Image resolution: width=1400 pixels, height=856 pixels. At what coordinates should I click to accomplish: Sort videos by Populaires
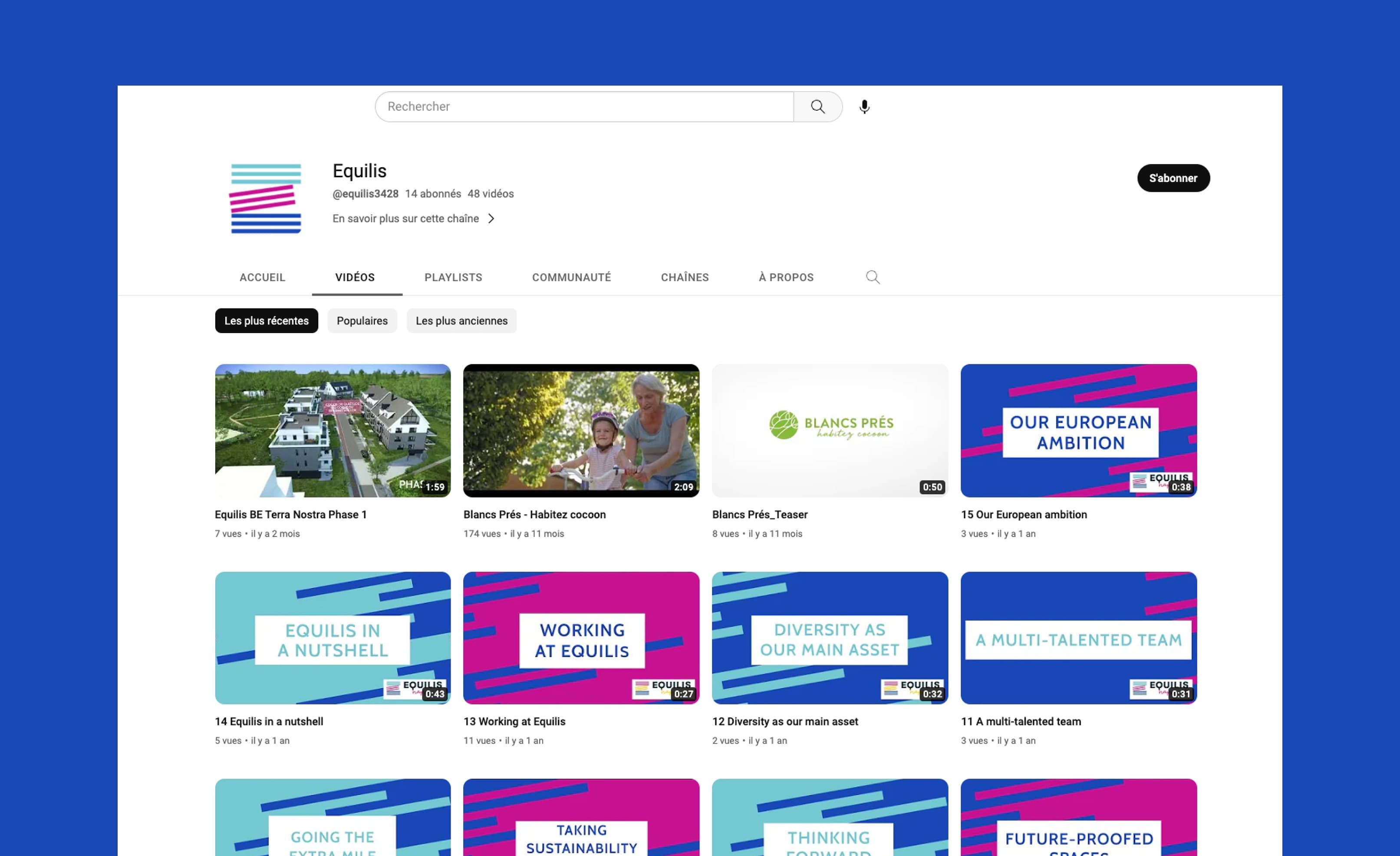pyautogui.click(x=362, y=321)
